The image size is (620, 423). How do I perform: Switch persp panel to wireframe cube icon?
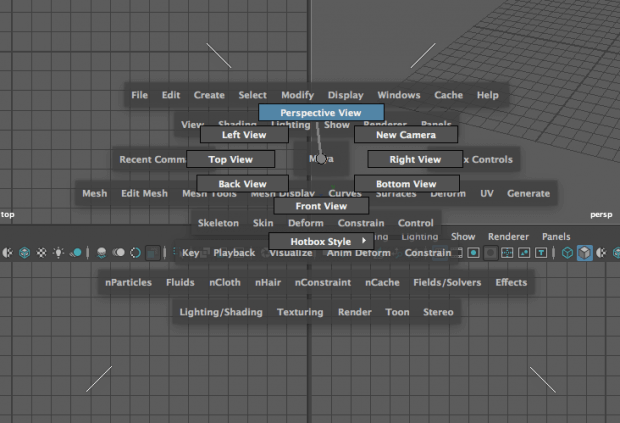pos(567,252)
